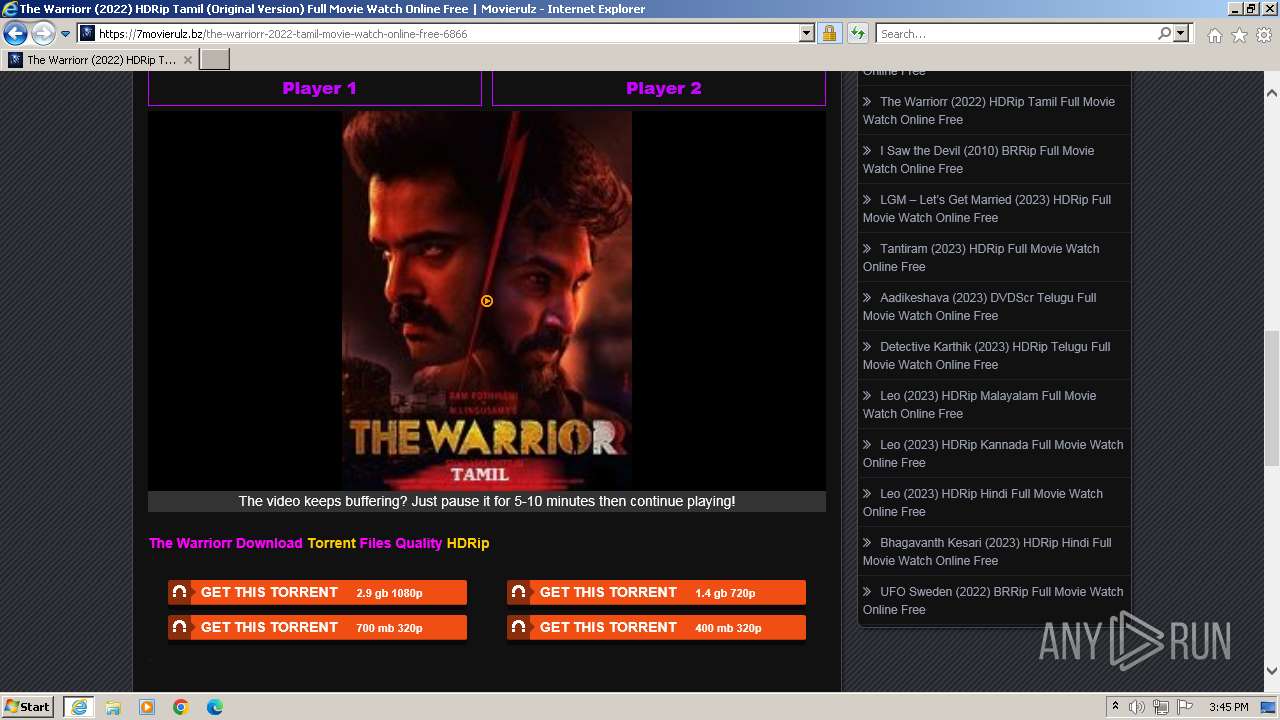The image size is (1280, 720).
Task: Click the 'The Warriorr Download Torrent Files' heading
Action: [x=319, y=543]
